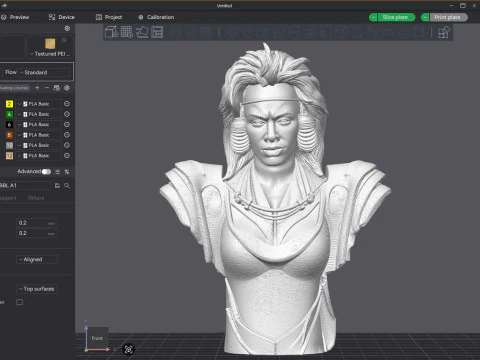The height and width of the screenshot is (360, 480).
Task: Tick the checkbox below Top surfaces
Action: [x=20, y=302]
